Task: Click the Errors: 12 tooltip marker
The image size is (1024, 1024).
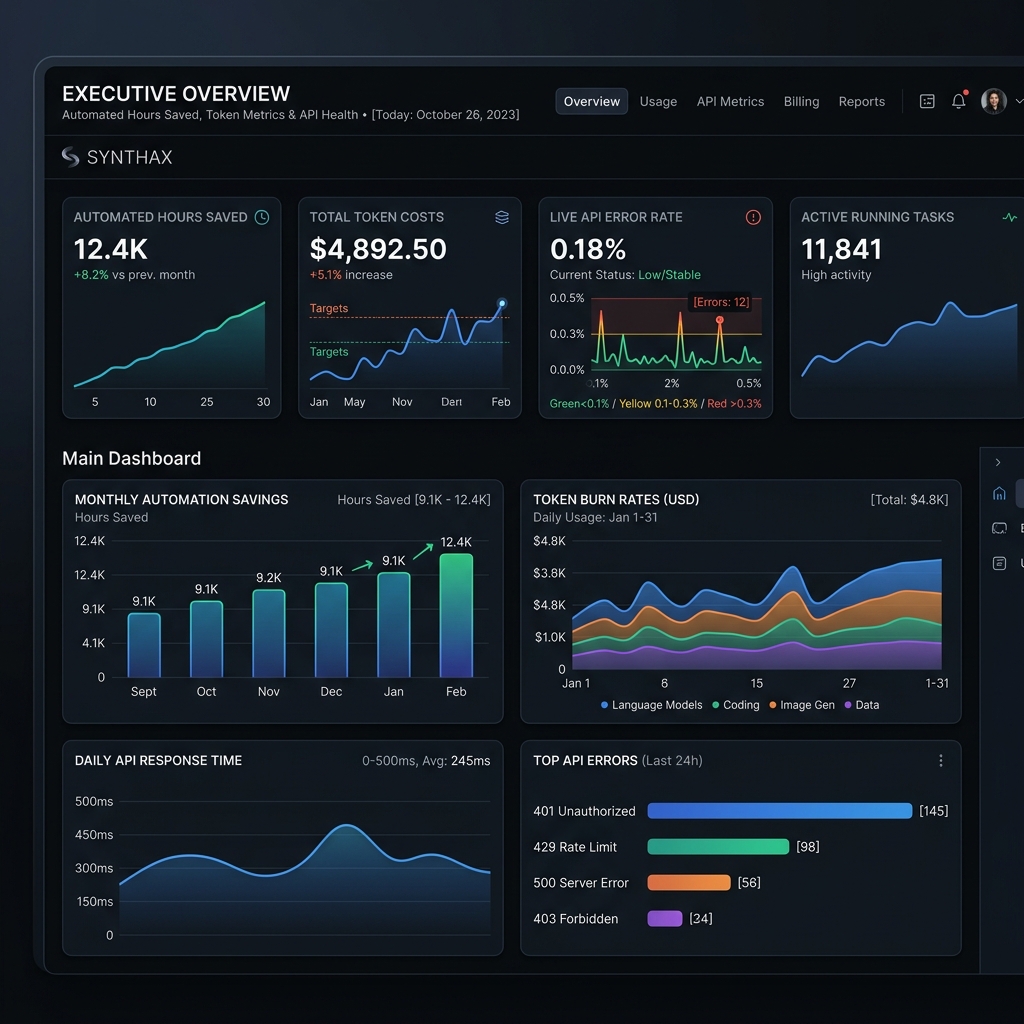Action: pyautogui.click(x=720, y=320)
